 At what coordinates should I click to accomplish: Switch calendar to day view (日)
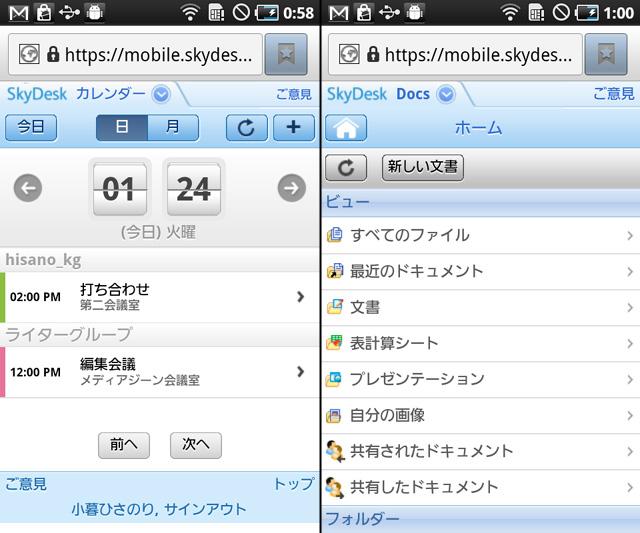(x=122, y=127)
